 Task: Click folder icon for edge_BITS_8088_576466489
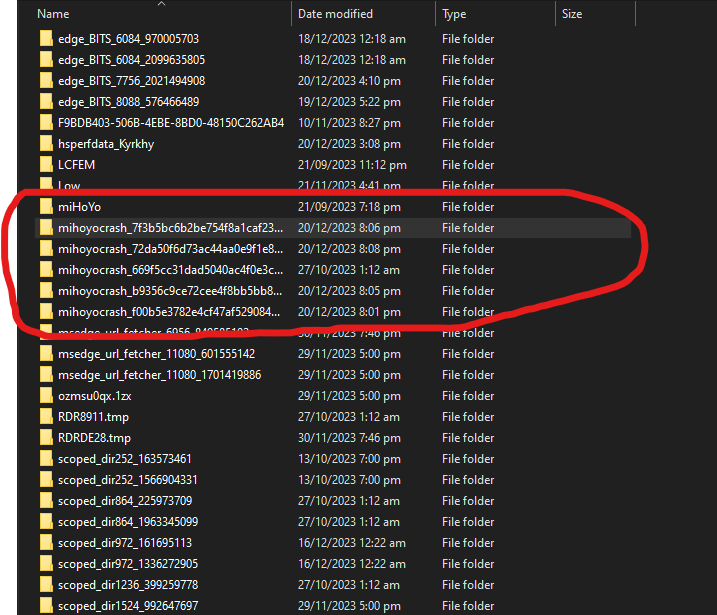click(46, 102)
